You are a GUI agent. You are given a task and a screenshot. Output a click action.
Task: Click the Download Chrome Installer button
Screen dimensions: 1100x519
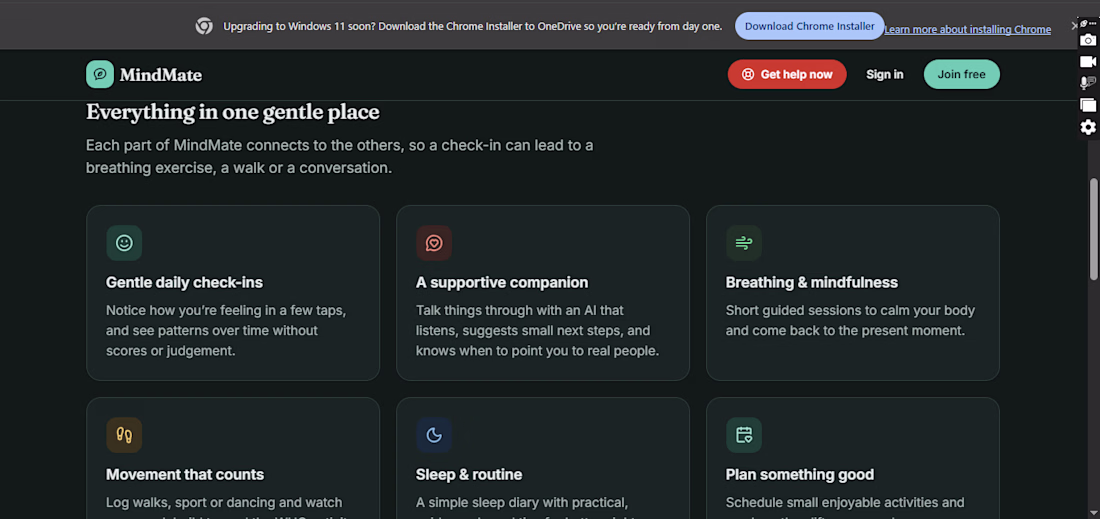pyautogui.click(x=810, y=26)
